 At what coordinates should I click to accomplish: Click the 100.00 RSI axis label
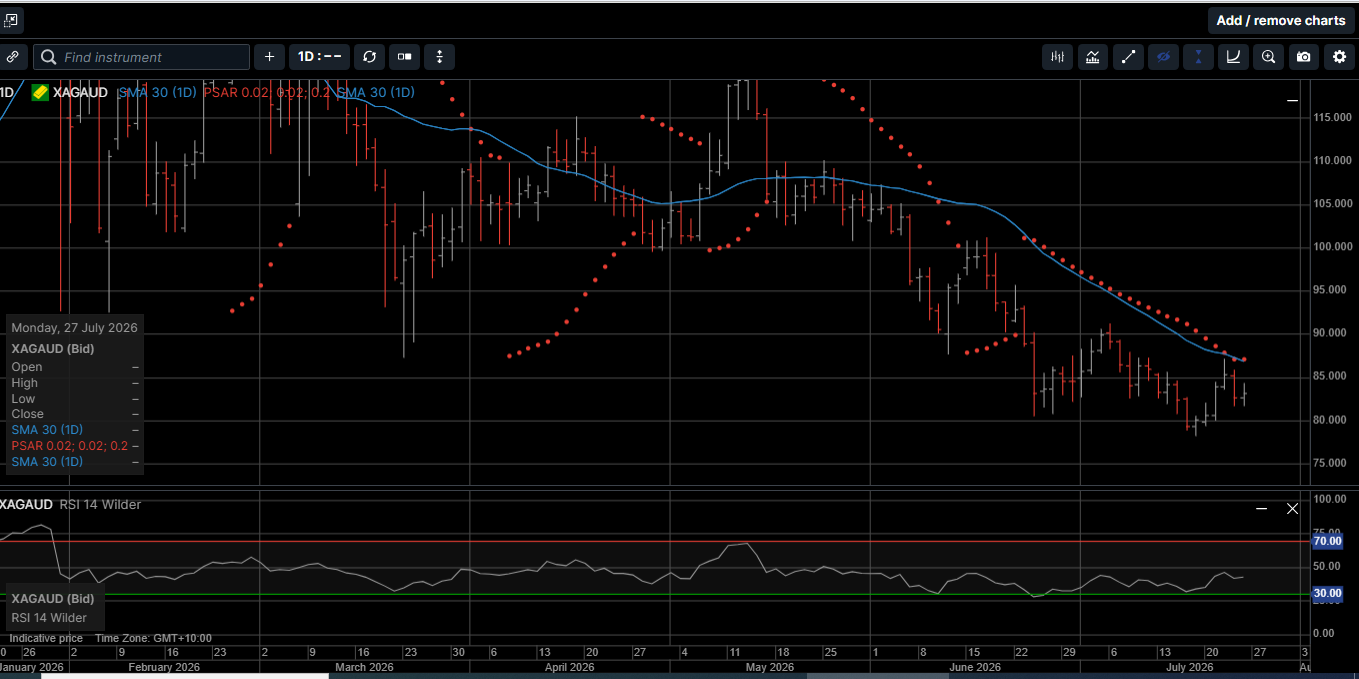[x=1329, y=498]
